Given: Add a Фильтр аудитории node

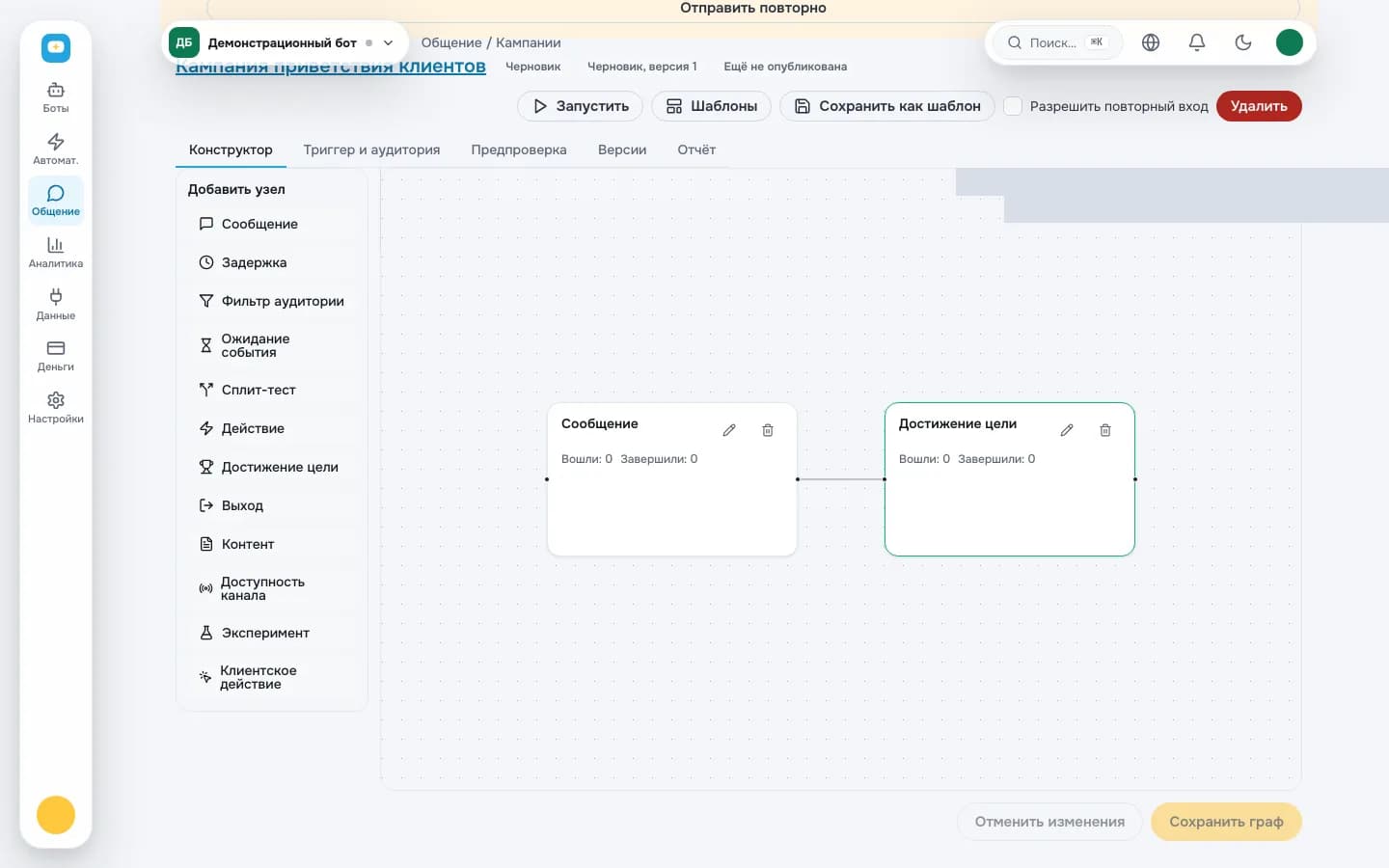Looking at the screenshot, I should [x=271, y=301].
